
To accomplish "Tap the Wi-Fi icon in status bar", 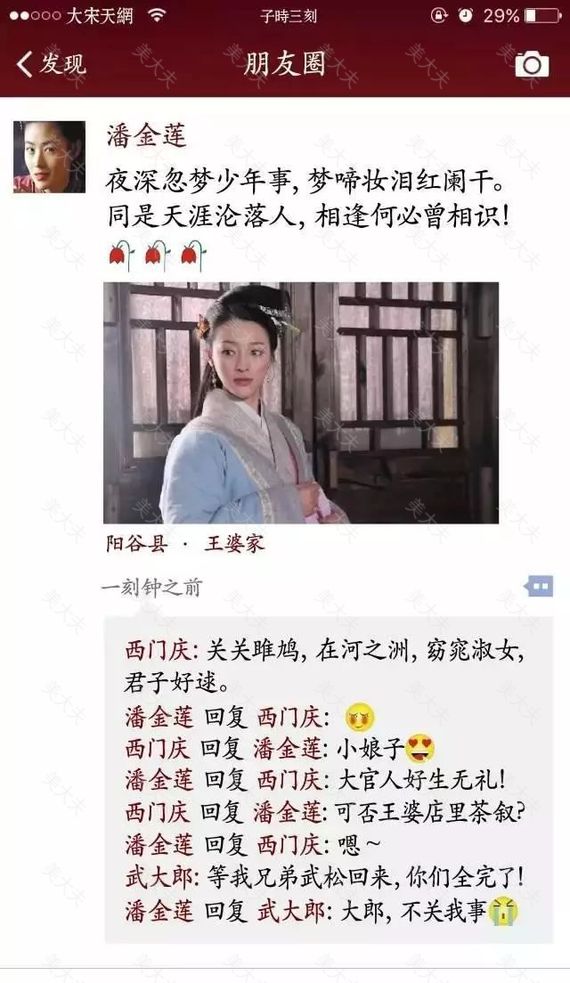I will pyautogui.click(x=156, y=16).
